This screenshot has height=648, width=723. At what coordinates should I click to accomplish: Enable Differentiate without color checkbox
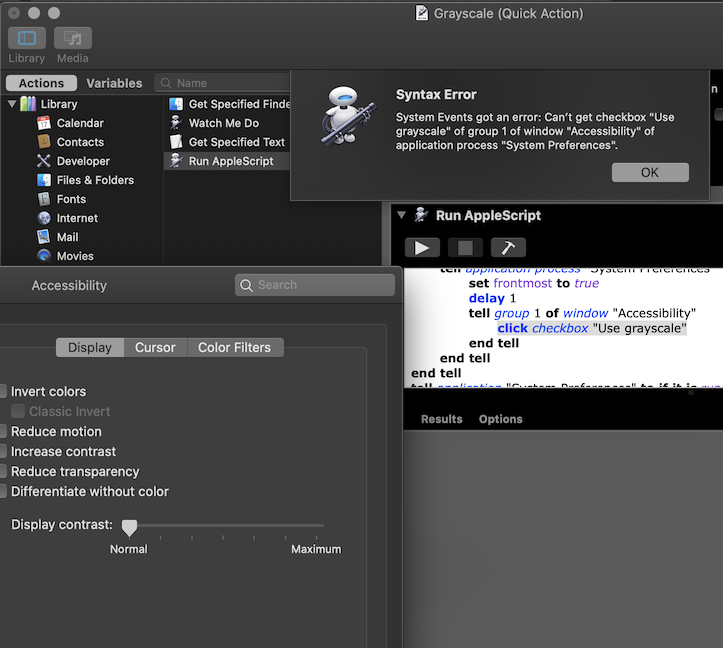click(x=2, y=491)
